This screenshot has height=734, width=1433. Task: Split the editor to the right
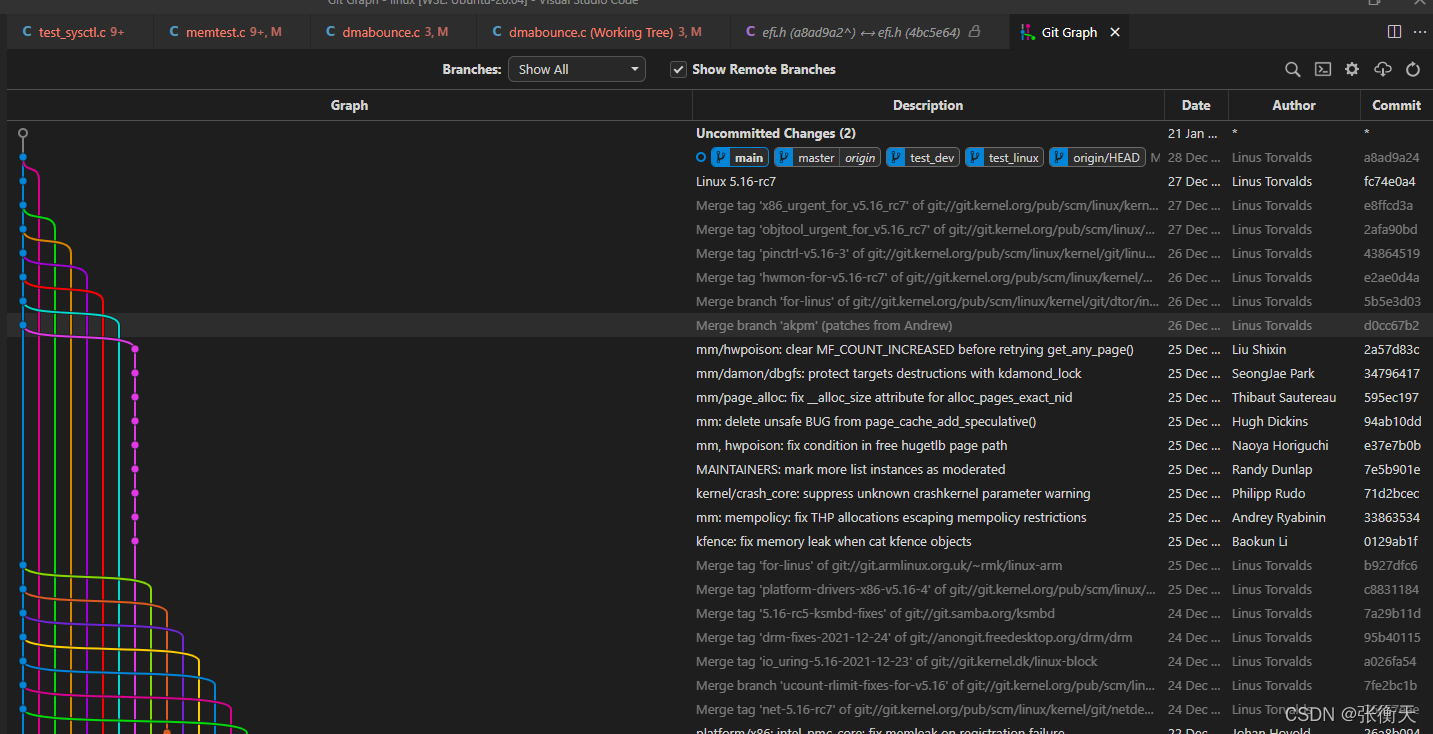[x=1394, y=32]
